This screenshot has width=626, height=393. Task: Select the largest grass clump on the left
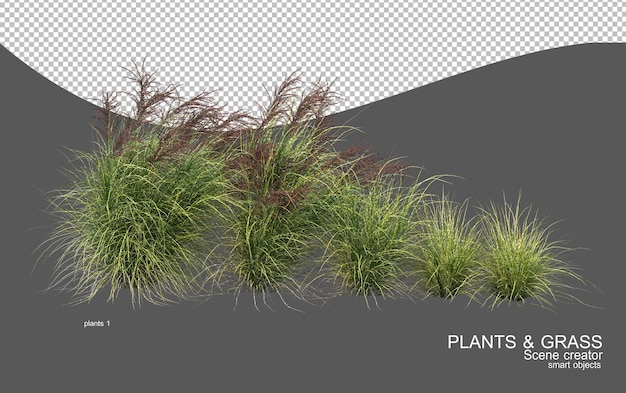coord(132,224)
